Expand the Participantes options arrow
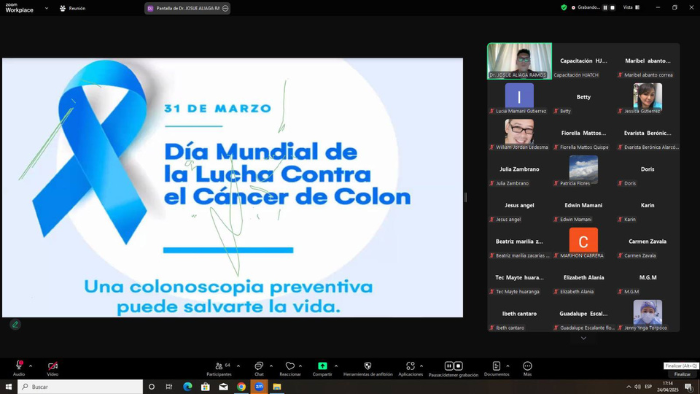 pyautogui.click(x=238, y=366)
